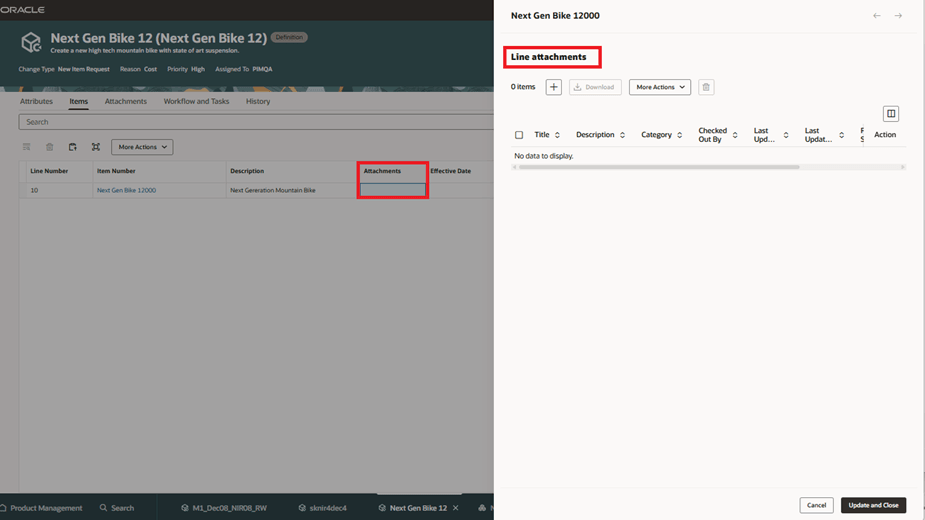Select the Items tab
The image size is (925, 520).
78,102
